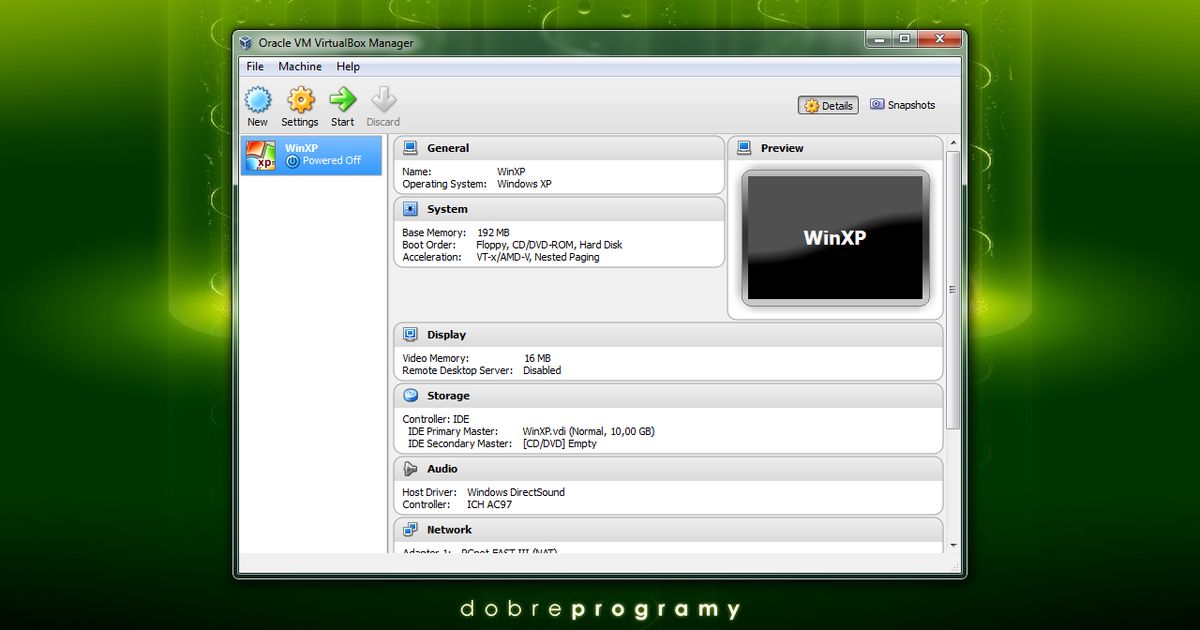Click the Preview section monitor icon
This screenshot has height=630, width=1200.
tap(744, 148)
